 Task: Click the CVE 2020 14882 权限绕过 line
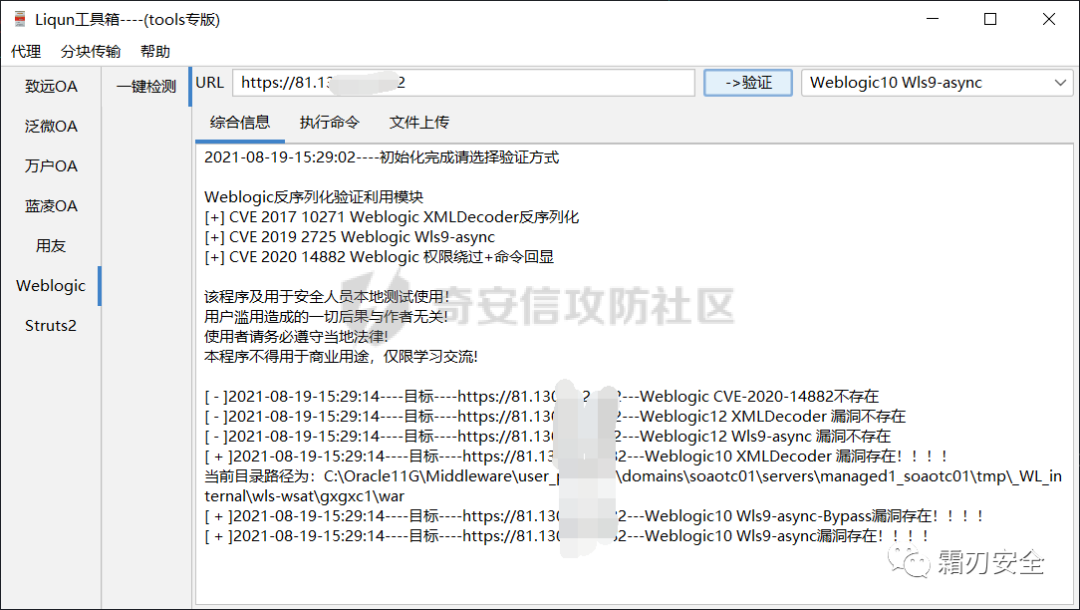point(379,257)
